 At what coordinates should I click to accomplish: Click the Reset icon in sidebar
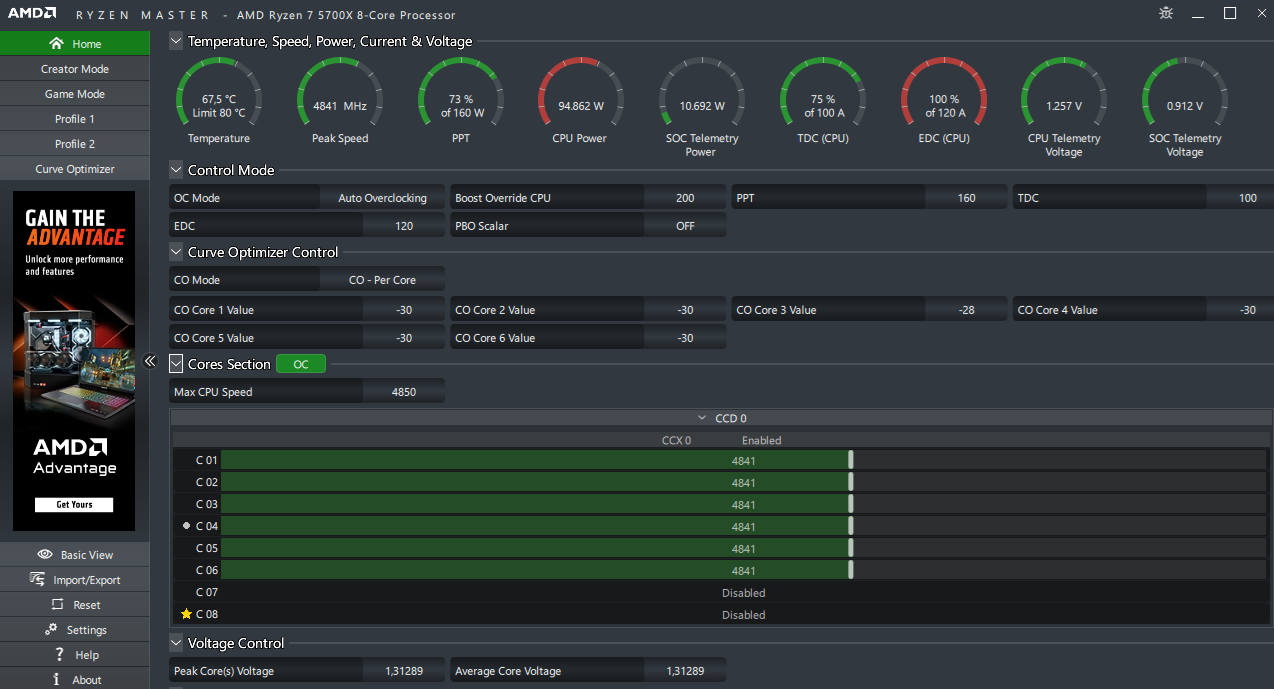tap(57, 604)
